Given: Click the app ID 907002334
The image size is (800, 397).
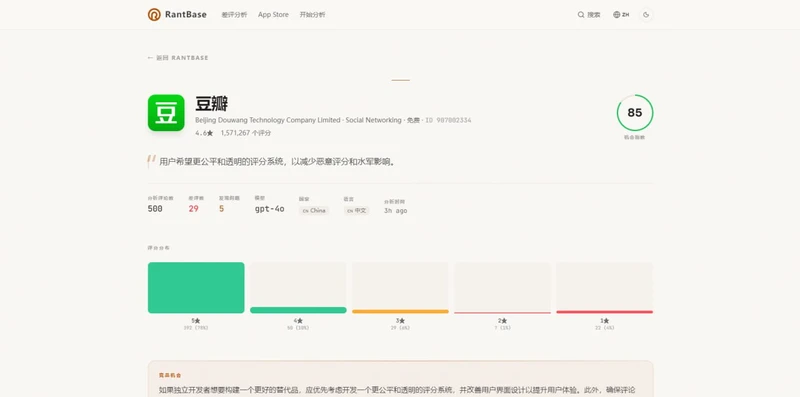Looking at the screenshot, I should coord(448,120).
